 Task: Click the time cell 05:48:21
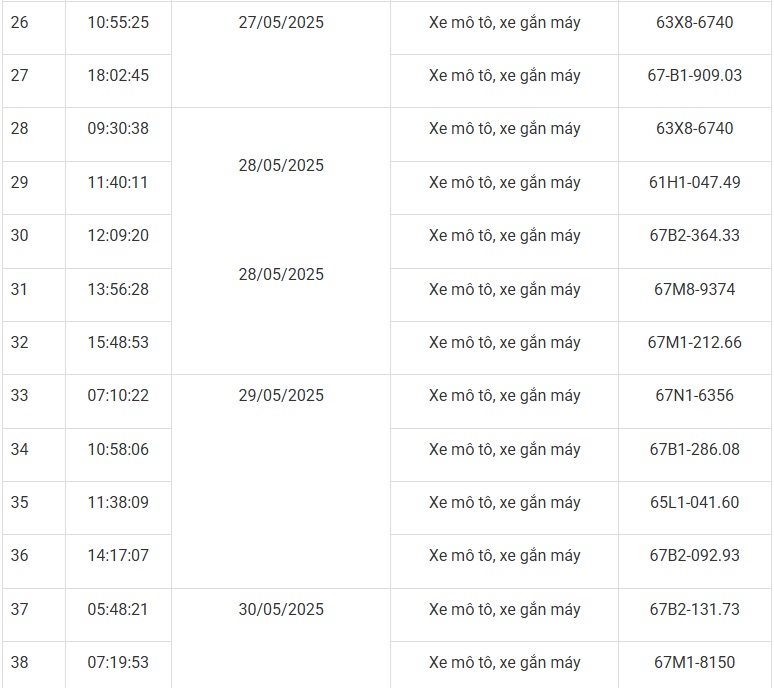[x=118, y=609]
